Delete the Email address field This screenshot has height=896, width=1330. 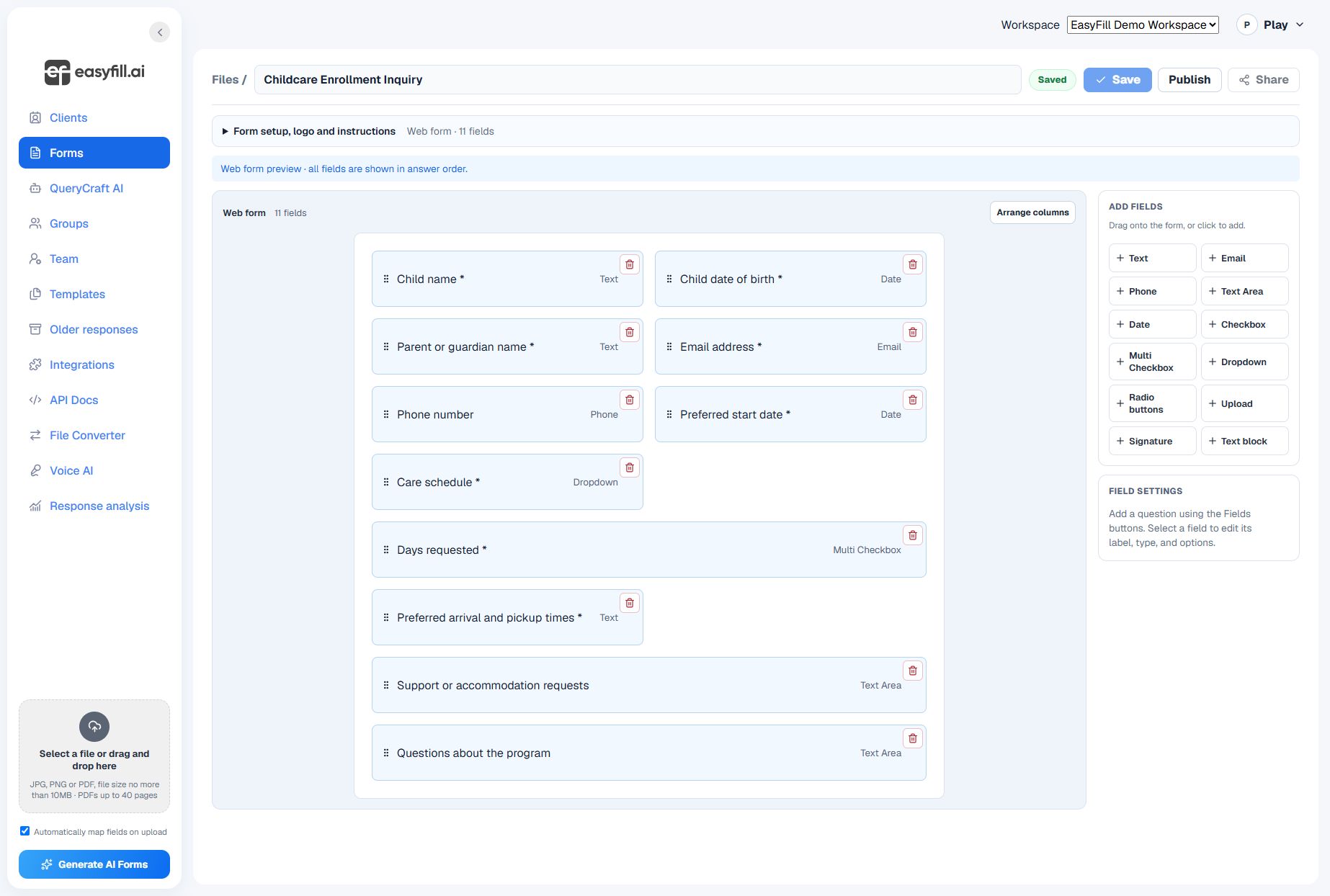coord(913,332)
